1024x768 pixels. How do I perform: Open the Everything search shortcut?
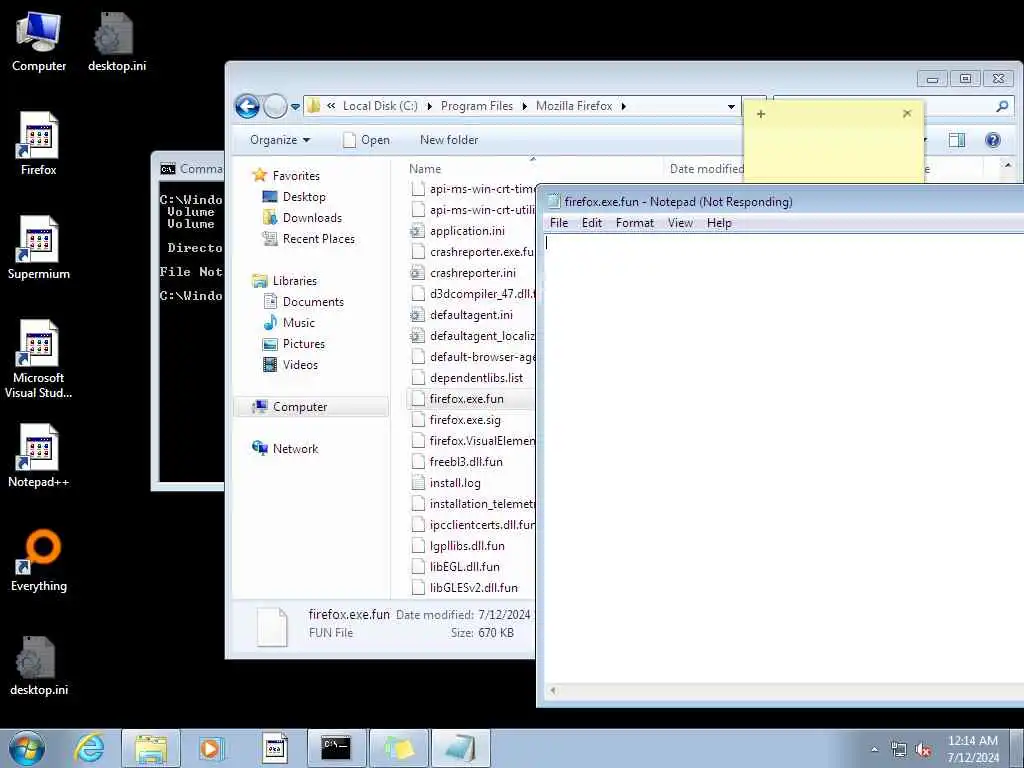(39, 560)
